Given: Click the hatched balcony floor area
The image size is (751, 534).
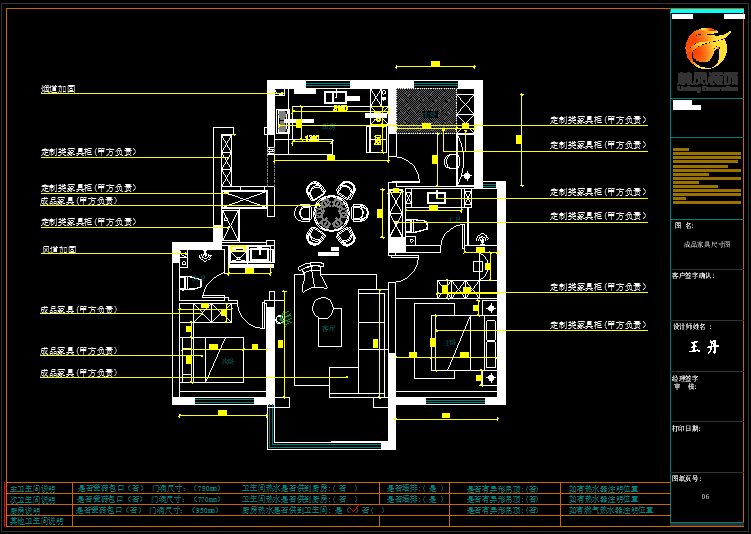Looking at the screenshot, I should click(x=427, y=108).
